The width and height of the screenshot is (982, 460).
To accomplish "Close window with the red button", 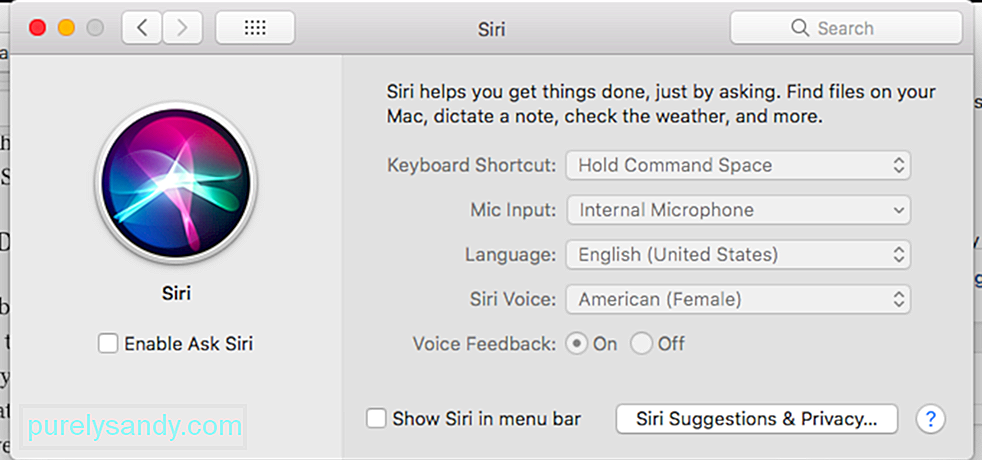I will pos(38,28).
